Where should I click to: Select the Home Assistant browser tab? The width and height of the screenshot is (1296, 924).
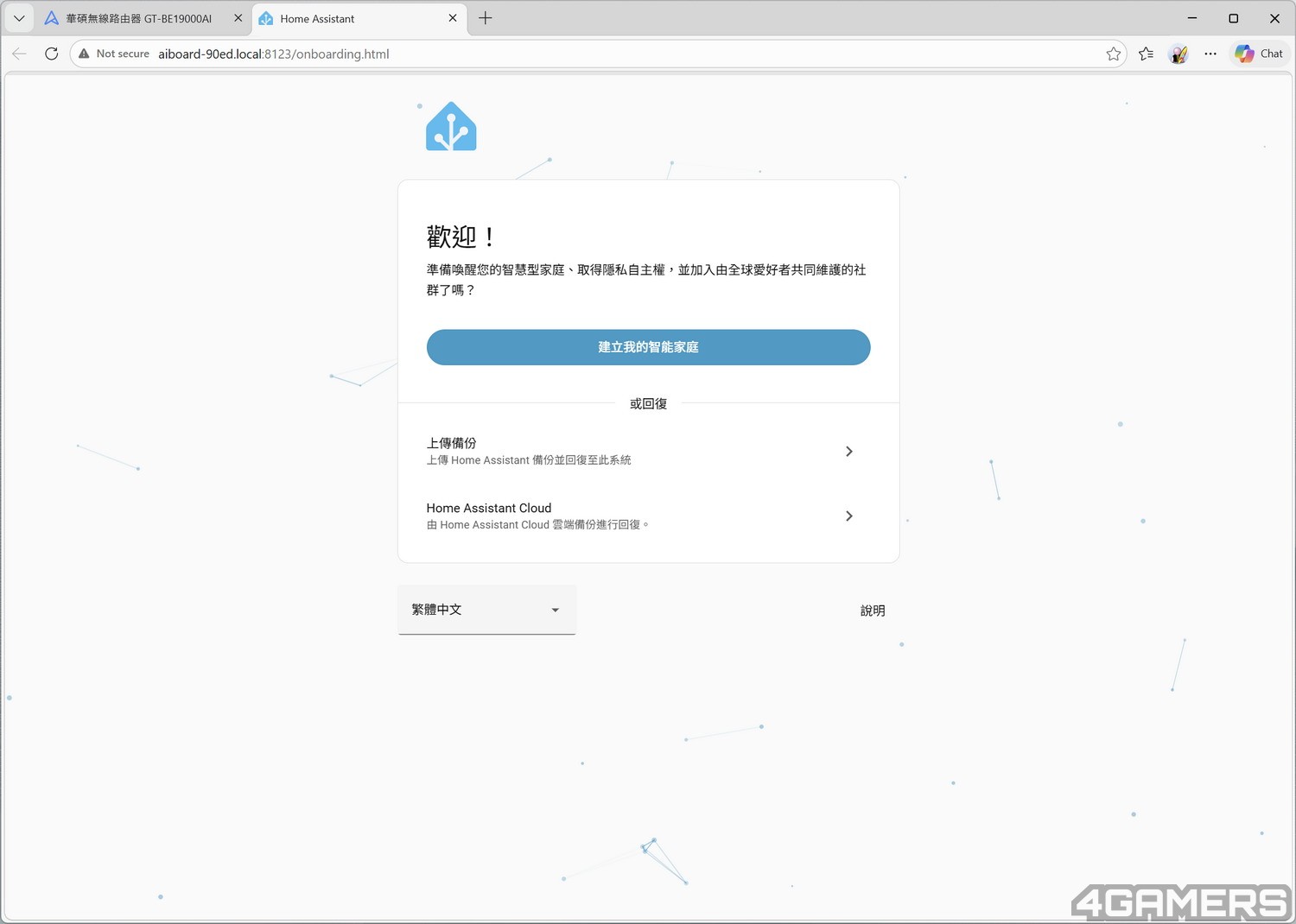point(346,18)
